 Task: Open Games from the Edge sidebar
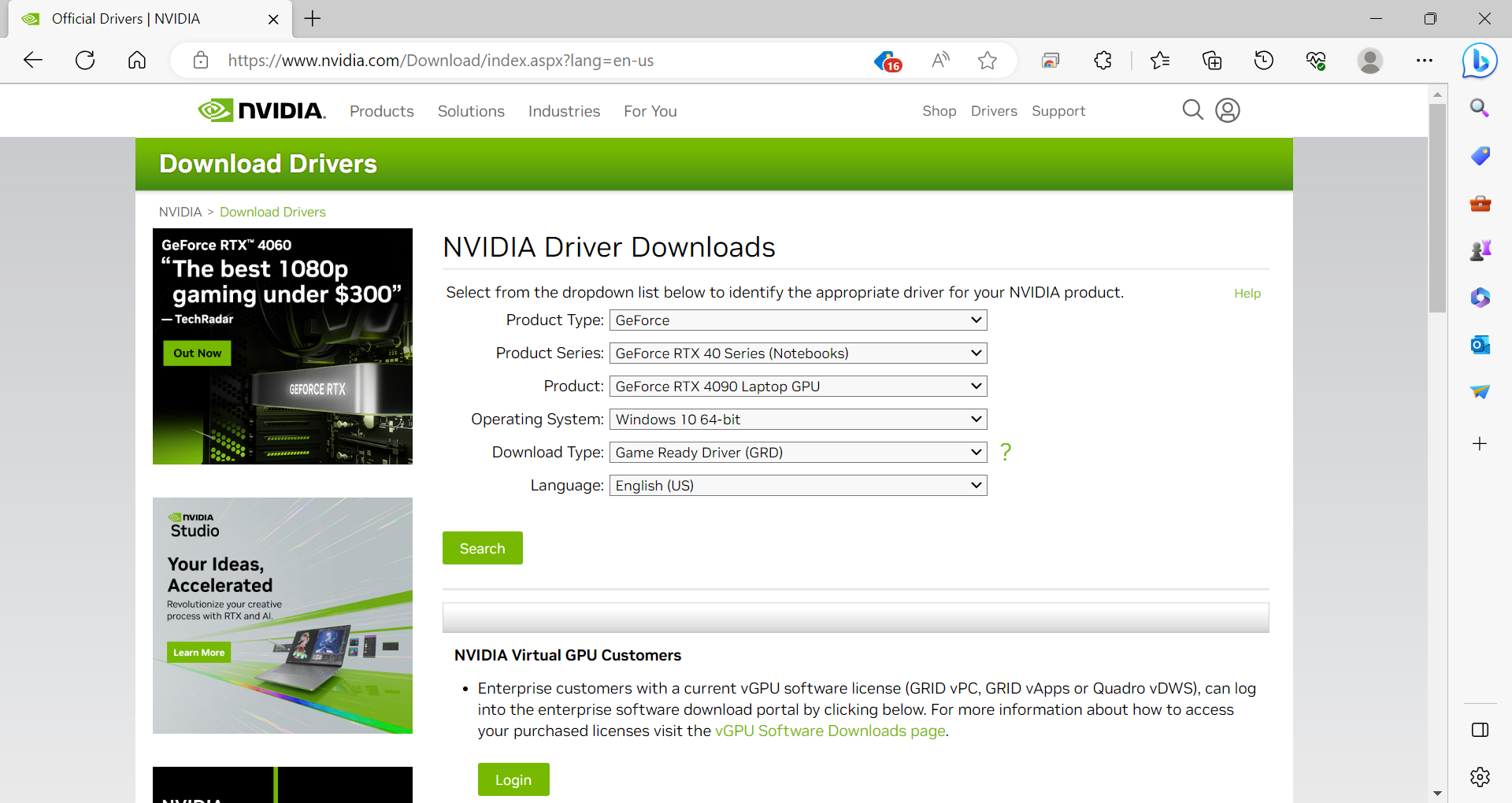click(x=1480, y=250)
